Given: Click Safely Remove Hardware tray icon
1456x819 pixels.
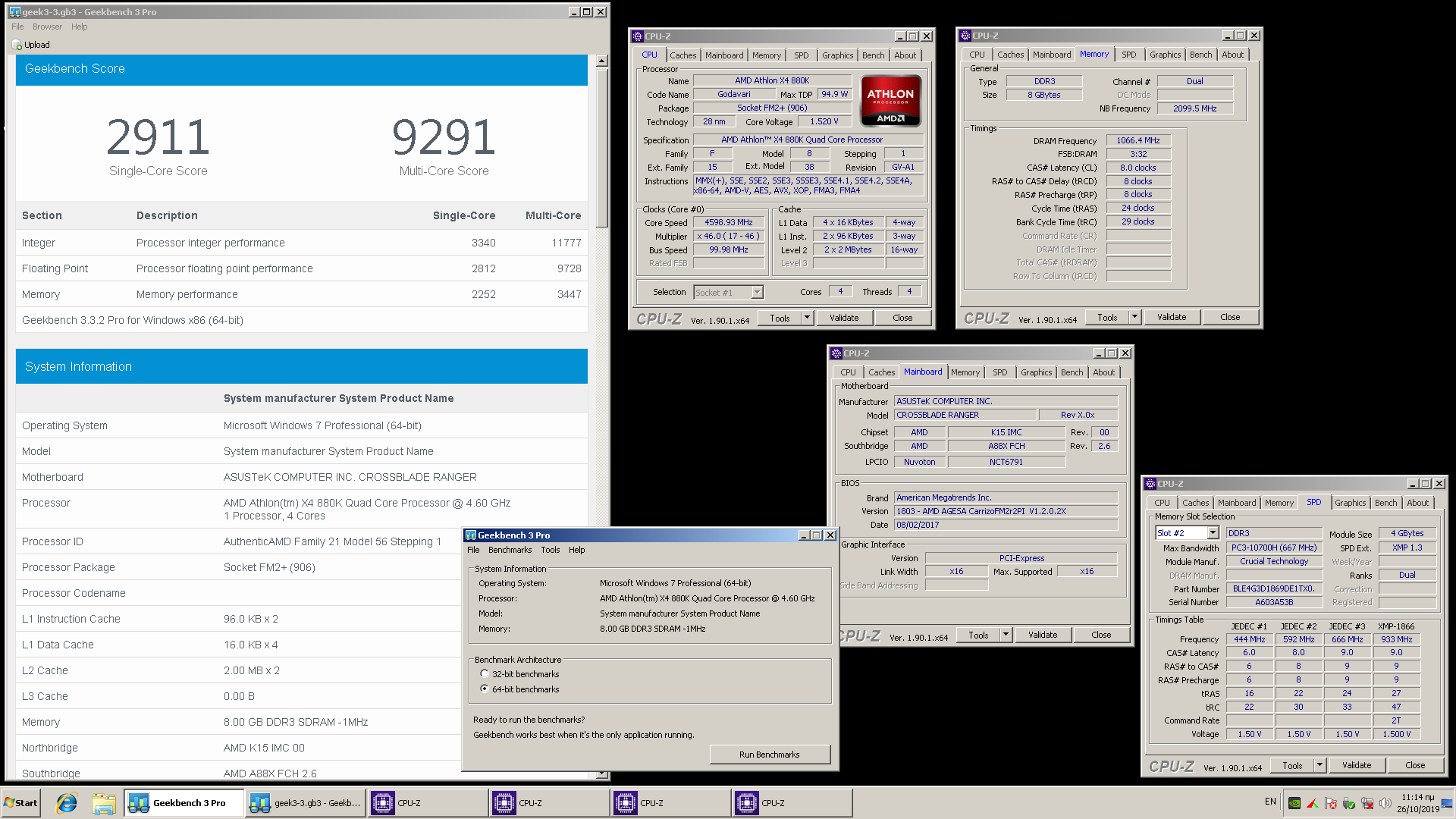Looking at the screenshot, I should (1349, 803).
